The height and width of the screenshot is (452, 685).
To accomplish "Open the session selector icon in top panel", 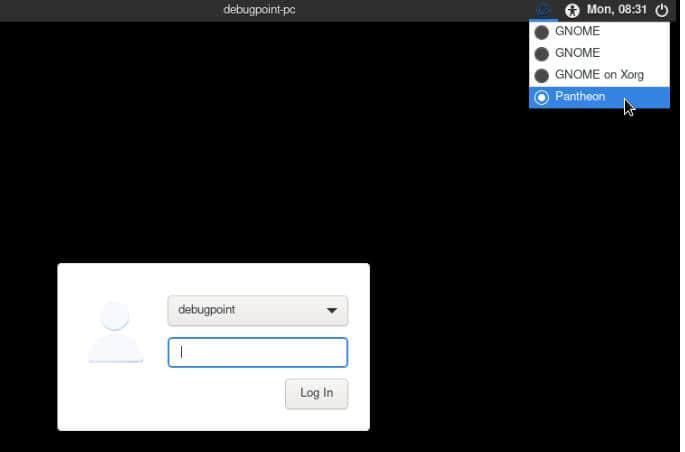I will pyautogui.click(x=544, y=10).
